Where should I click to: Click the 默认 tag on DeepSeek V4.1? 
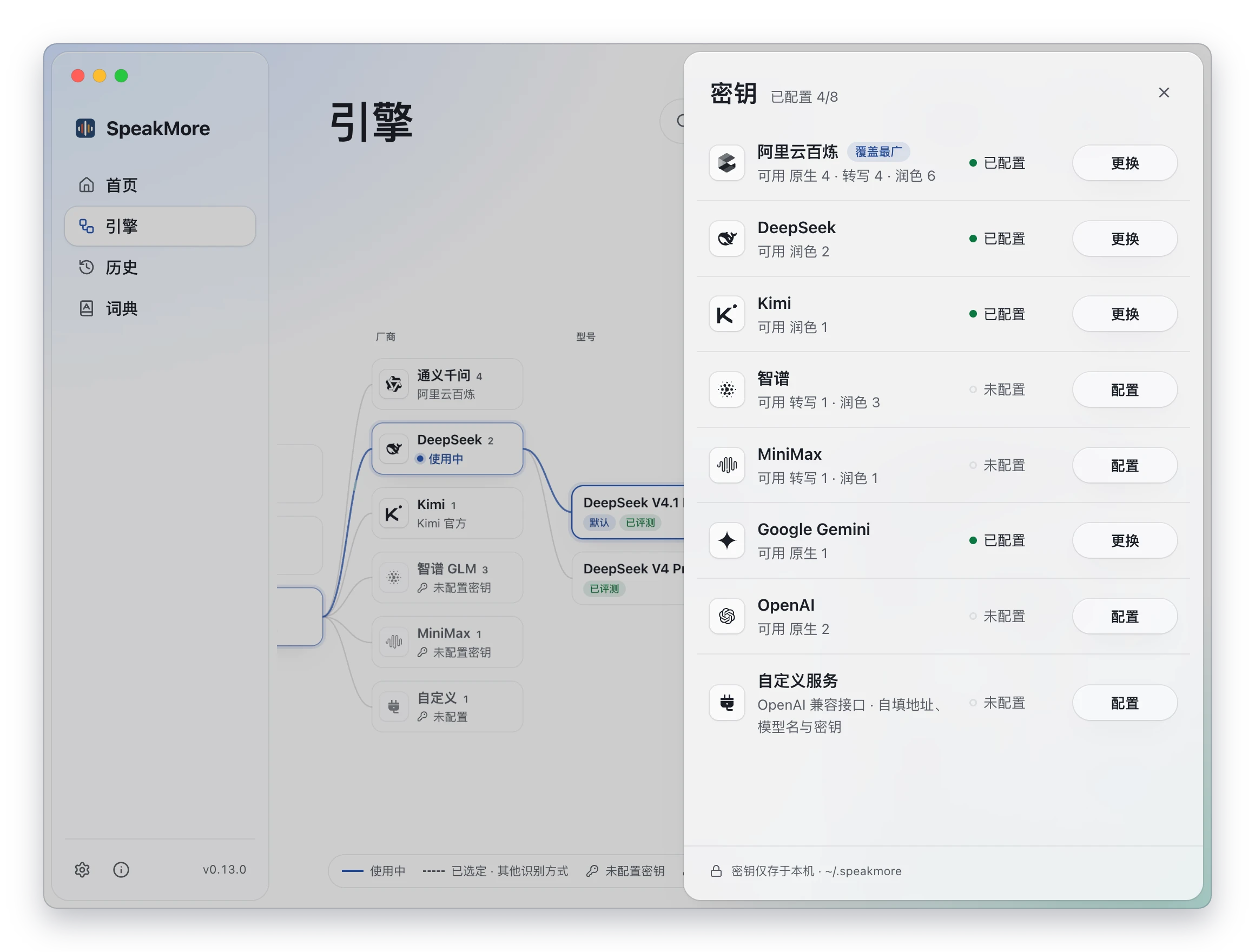click(599, 523)
